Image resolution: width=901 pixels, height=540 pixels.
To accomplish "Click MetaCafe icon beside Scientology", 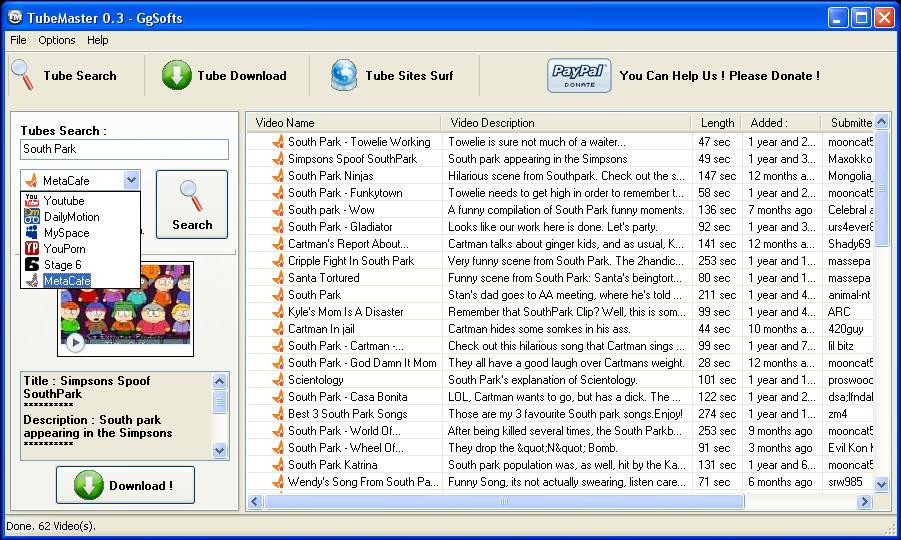I will pyautogui.click(x=278, y=380).
